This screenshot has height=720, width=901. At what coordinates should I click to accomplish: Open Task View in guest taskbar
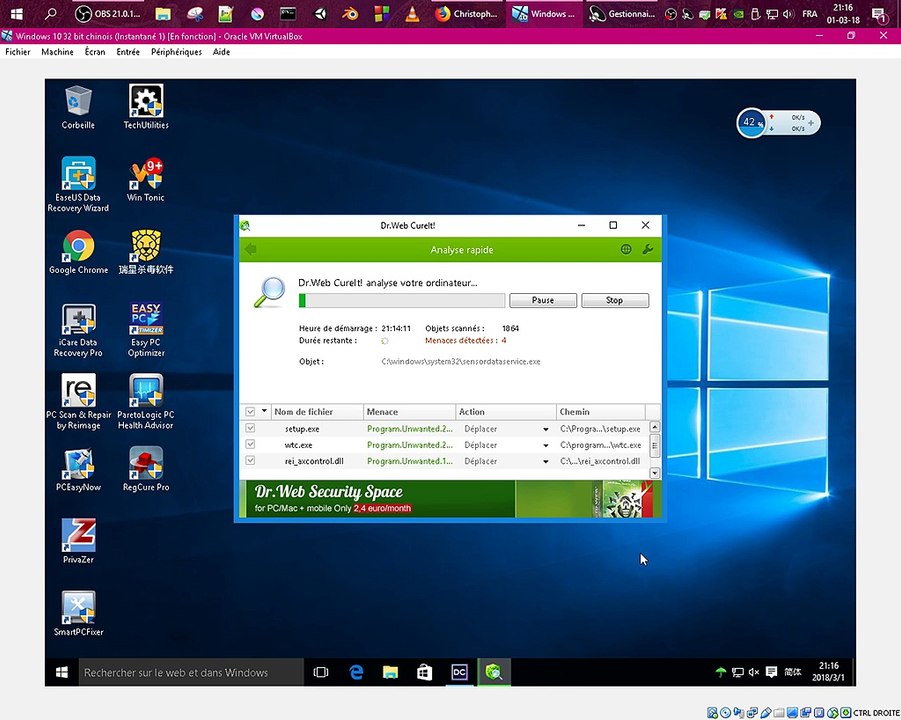[x=321, y=672]
